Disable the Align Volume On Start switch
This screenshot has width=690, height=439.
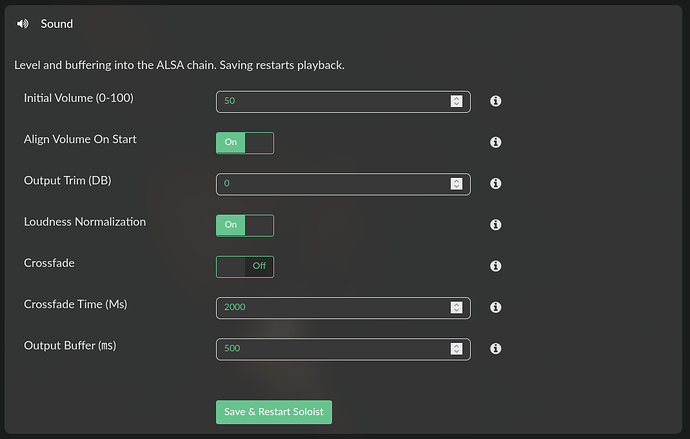tap(245, 143)
